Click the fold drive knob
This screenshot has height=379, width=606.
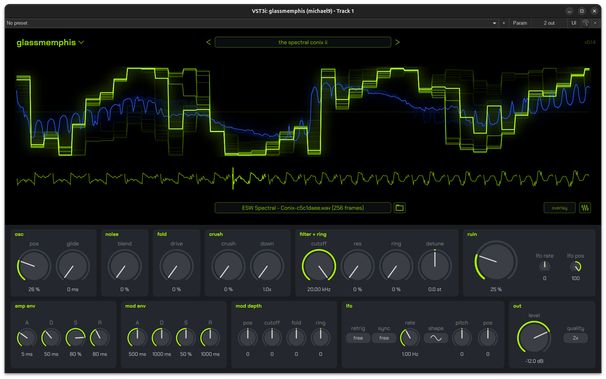click(x=176, y=266)
